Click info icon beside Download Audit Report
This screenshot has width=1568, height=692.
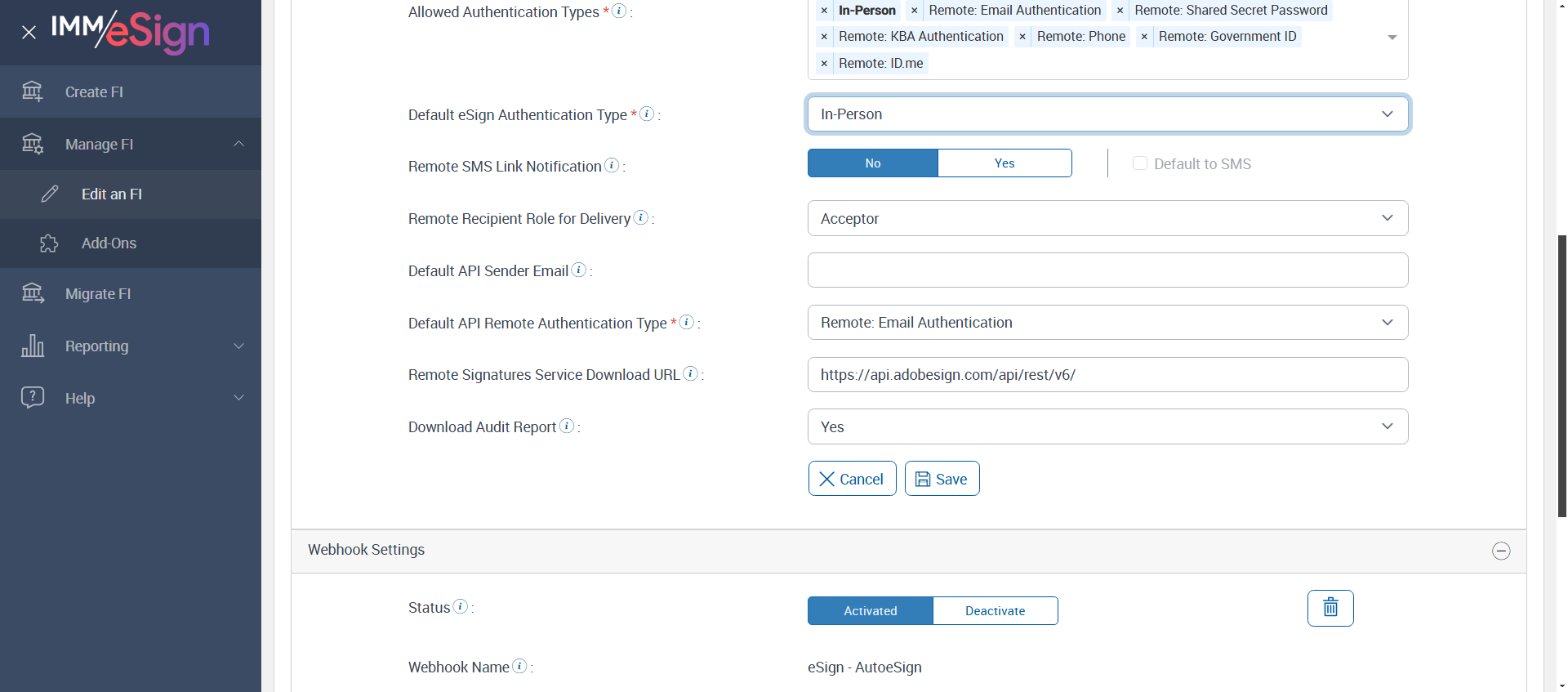pos(567,426)
